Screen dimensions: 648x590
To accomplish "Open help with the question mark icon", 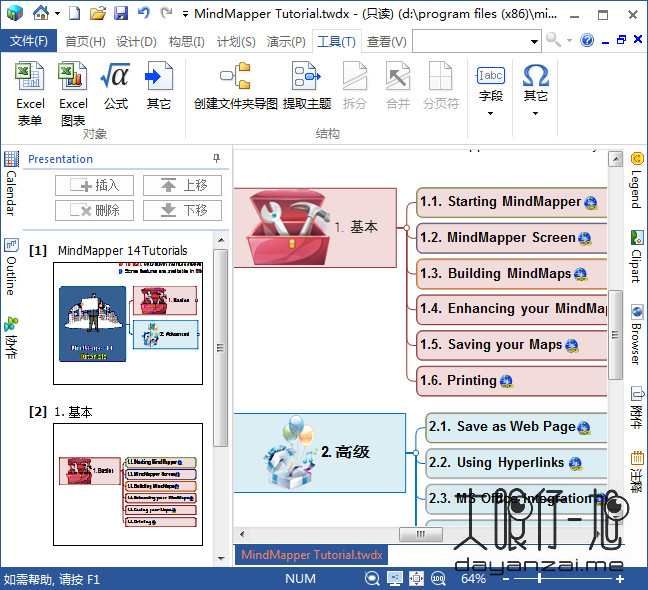I will [x=587, y=40].
